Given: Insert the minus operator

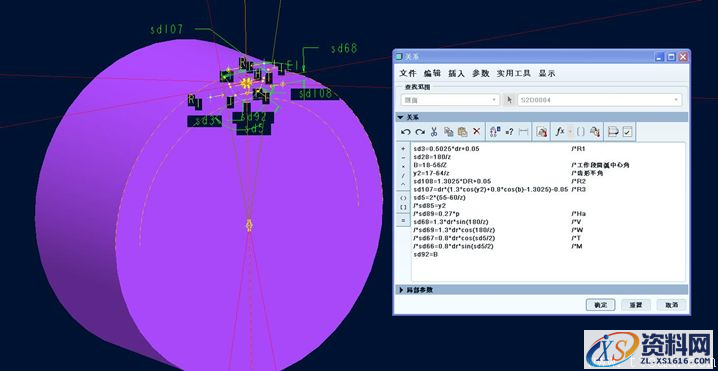Looking at the screenshot, I should click(x=403, y=158).
